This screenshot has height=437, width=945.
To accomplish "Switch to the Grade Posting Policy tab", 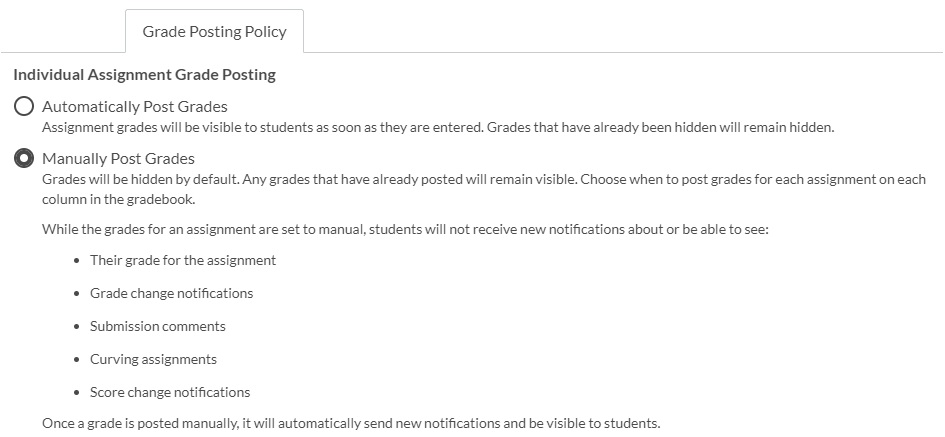I will tap(214, 32).
